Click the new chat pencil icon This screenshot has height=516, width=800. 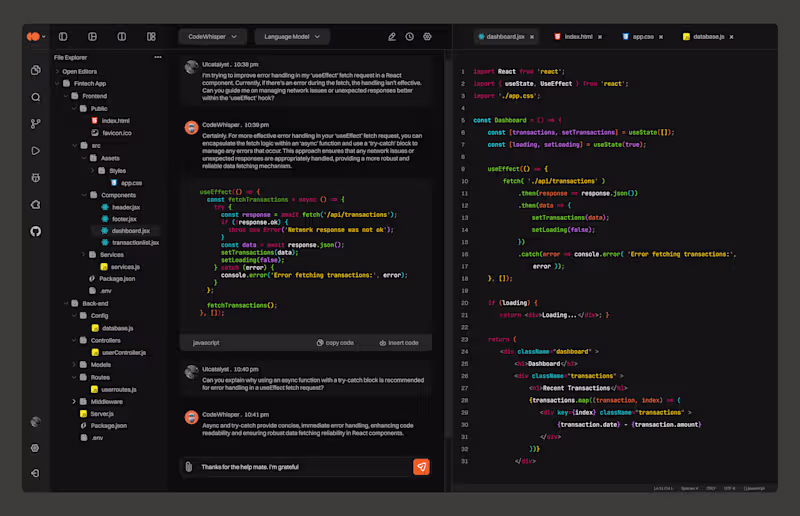click(392, 37)
